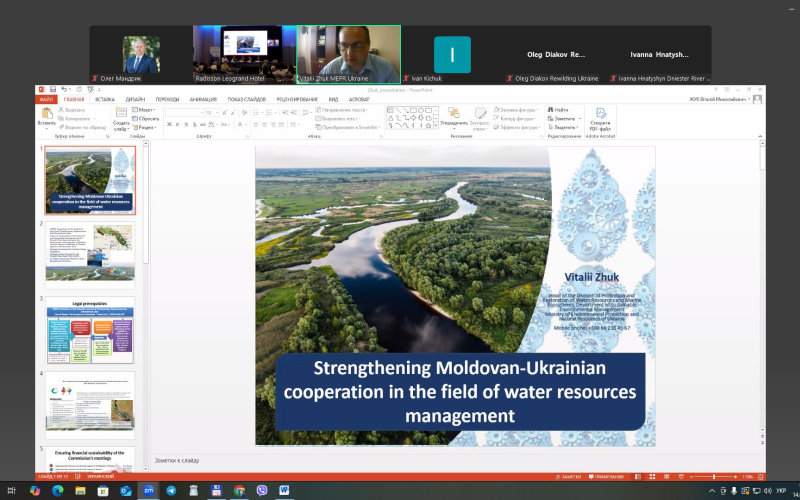Click the Vitalii Zhuk video participant tile

click(x=348, y=54)
